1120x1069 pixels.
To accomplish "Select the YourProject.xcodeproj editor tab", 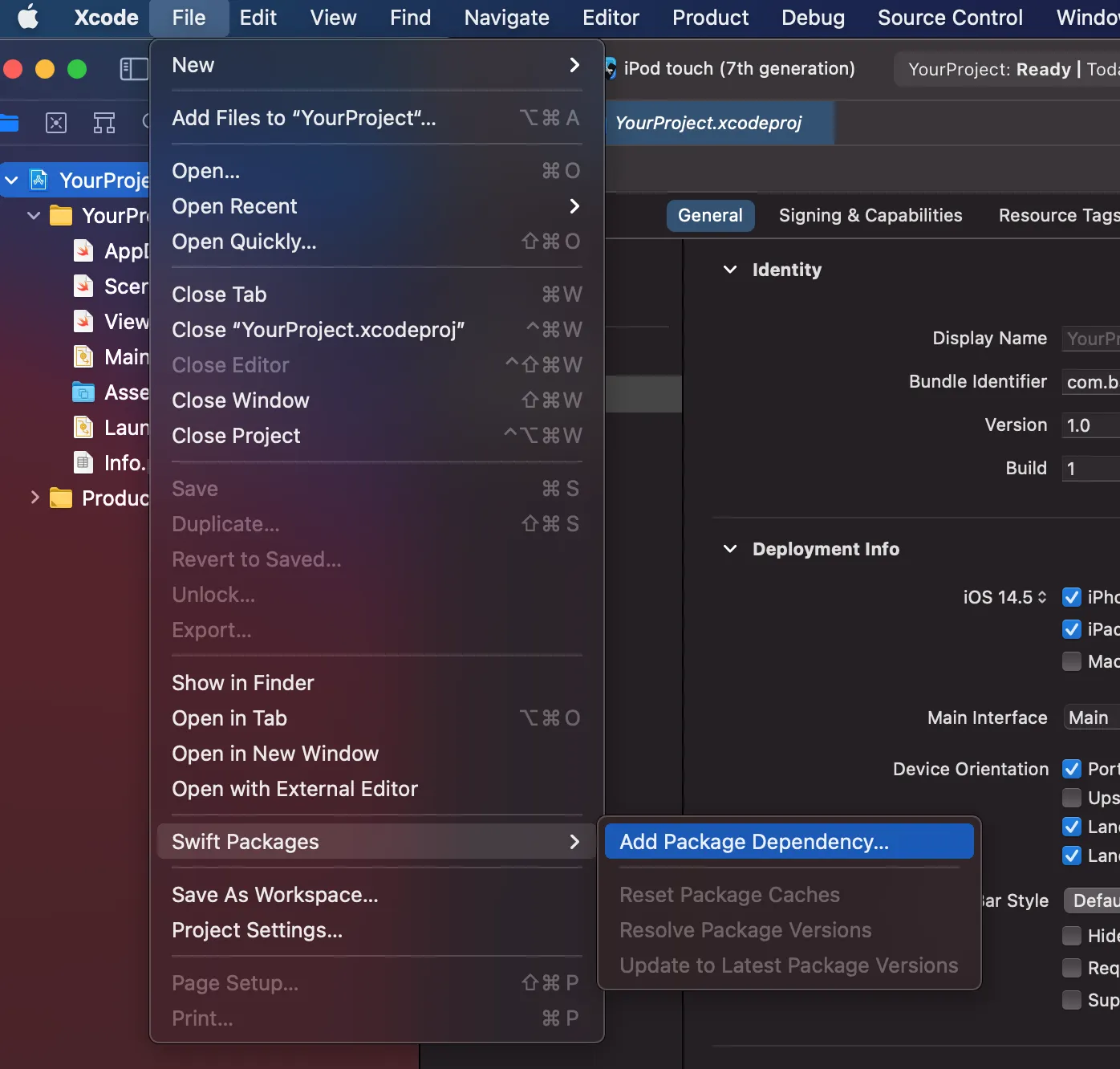I will point(719,123).
